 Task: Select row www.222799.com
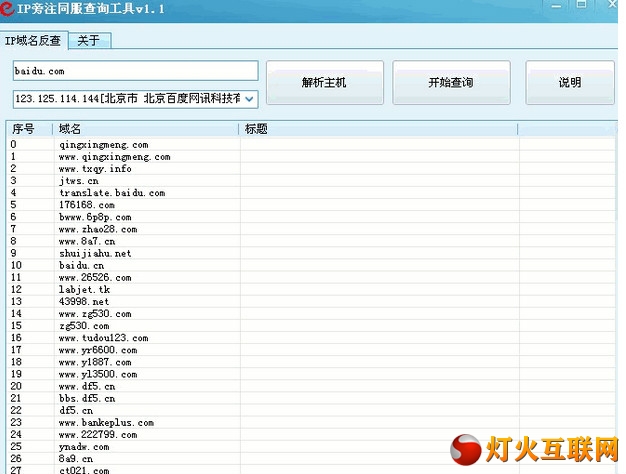(311, 434)
